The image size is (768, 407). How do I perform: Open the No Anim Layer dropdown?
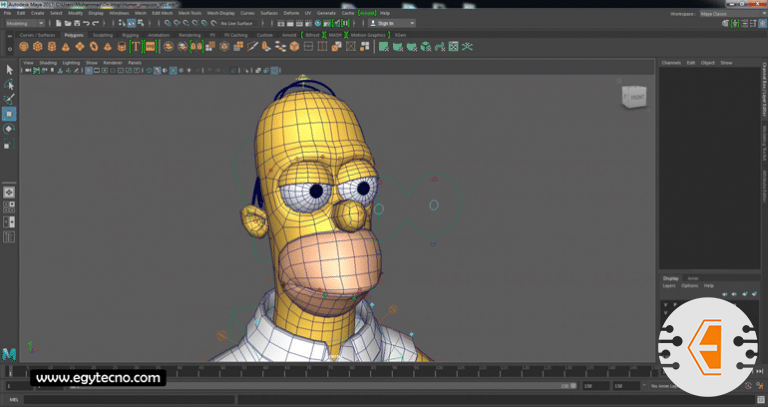tap(664, 386)
